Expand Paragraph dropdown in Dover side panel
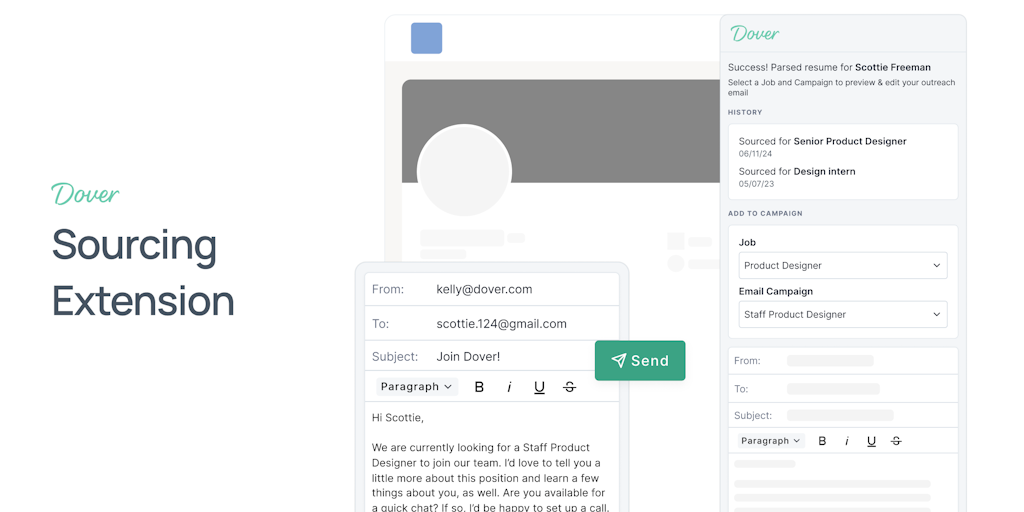 (x=771, y=441)
